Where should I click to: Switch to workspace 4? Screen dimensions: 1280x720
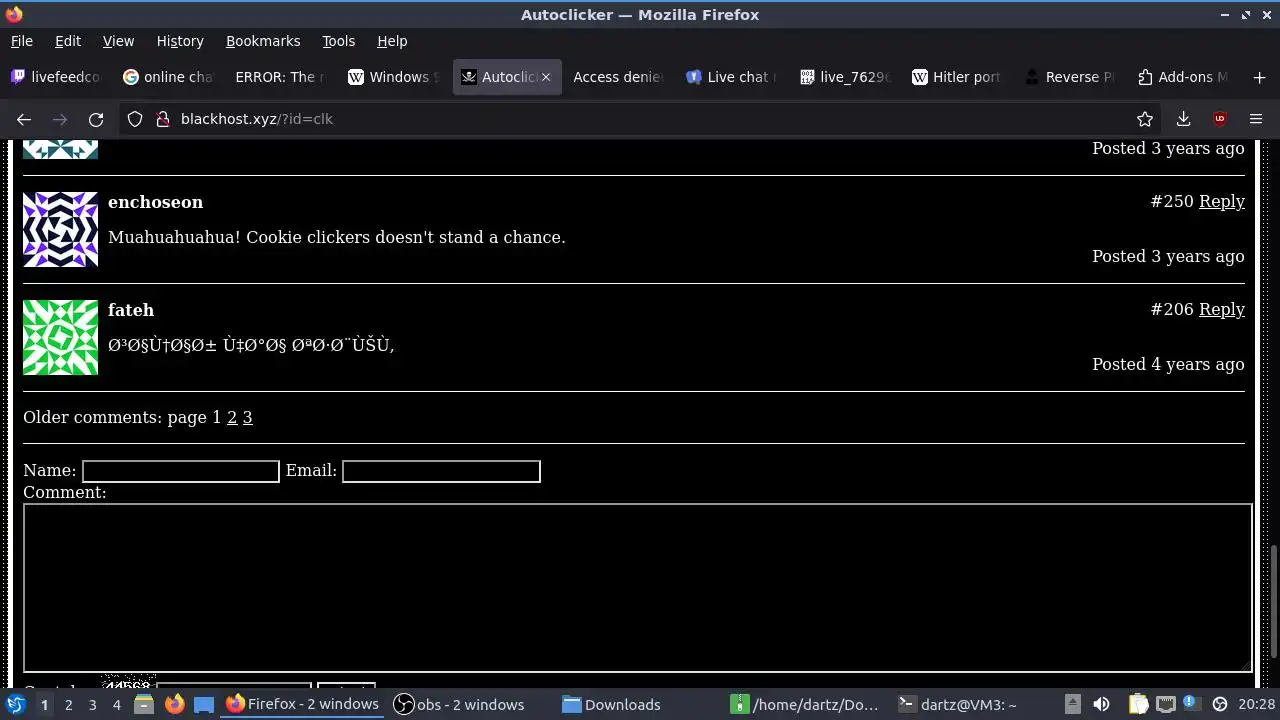[116, 705]
